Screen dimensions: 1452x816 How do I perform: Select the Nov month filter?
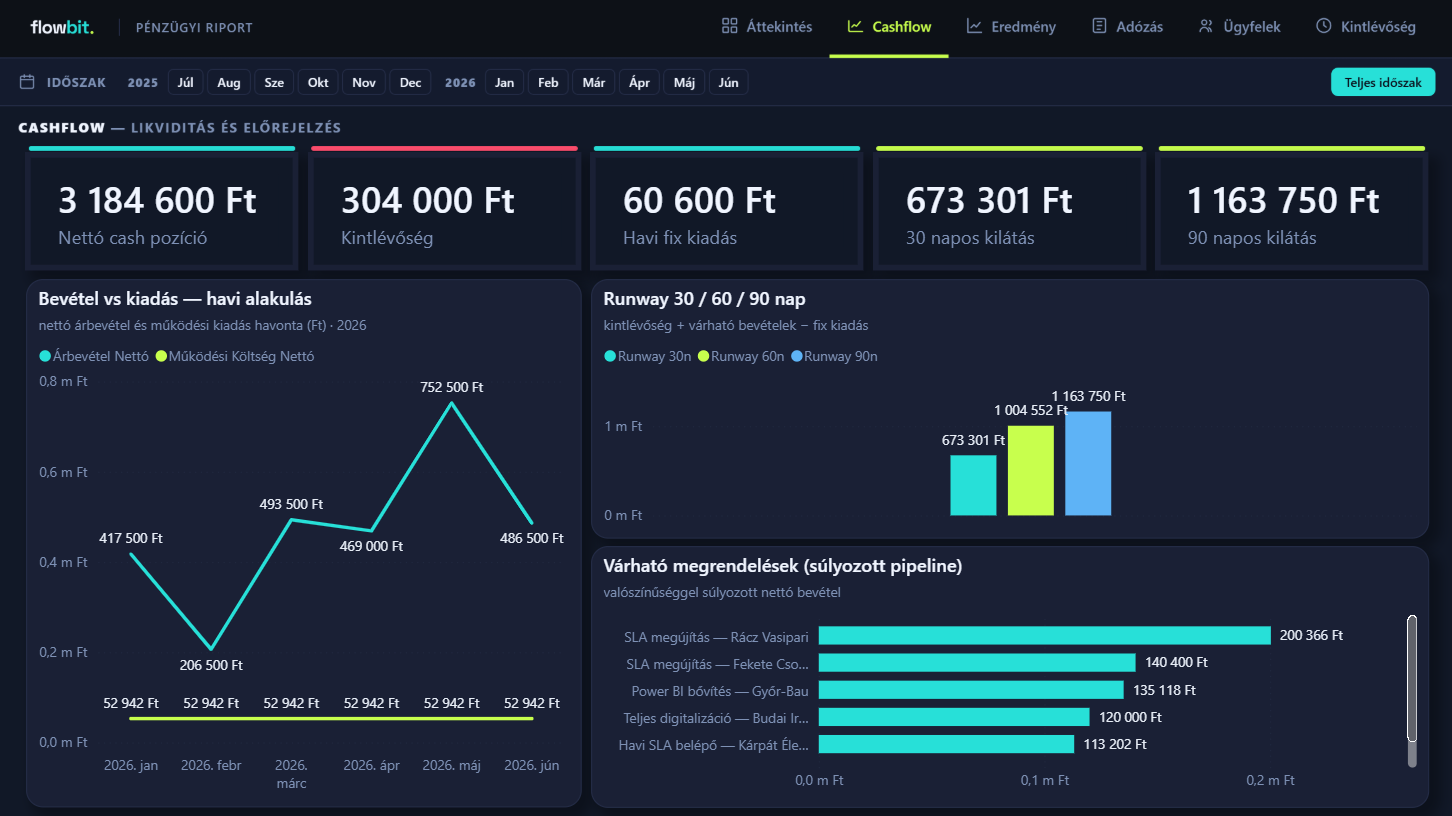pos(364,83)
